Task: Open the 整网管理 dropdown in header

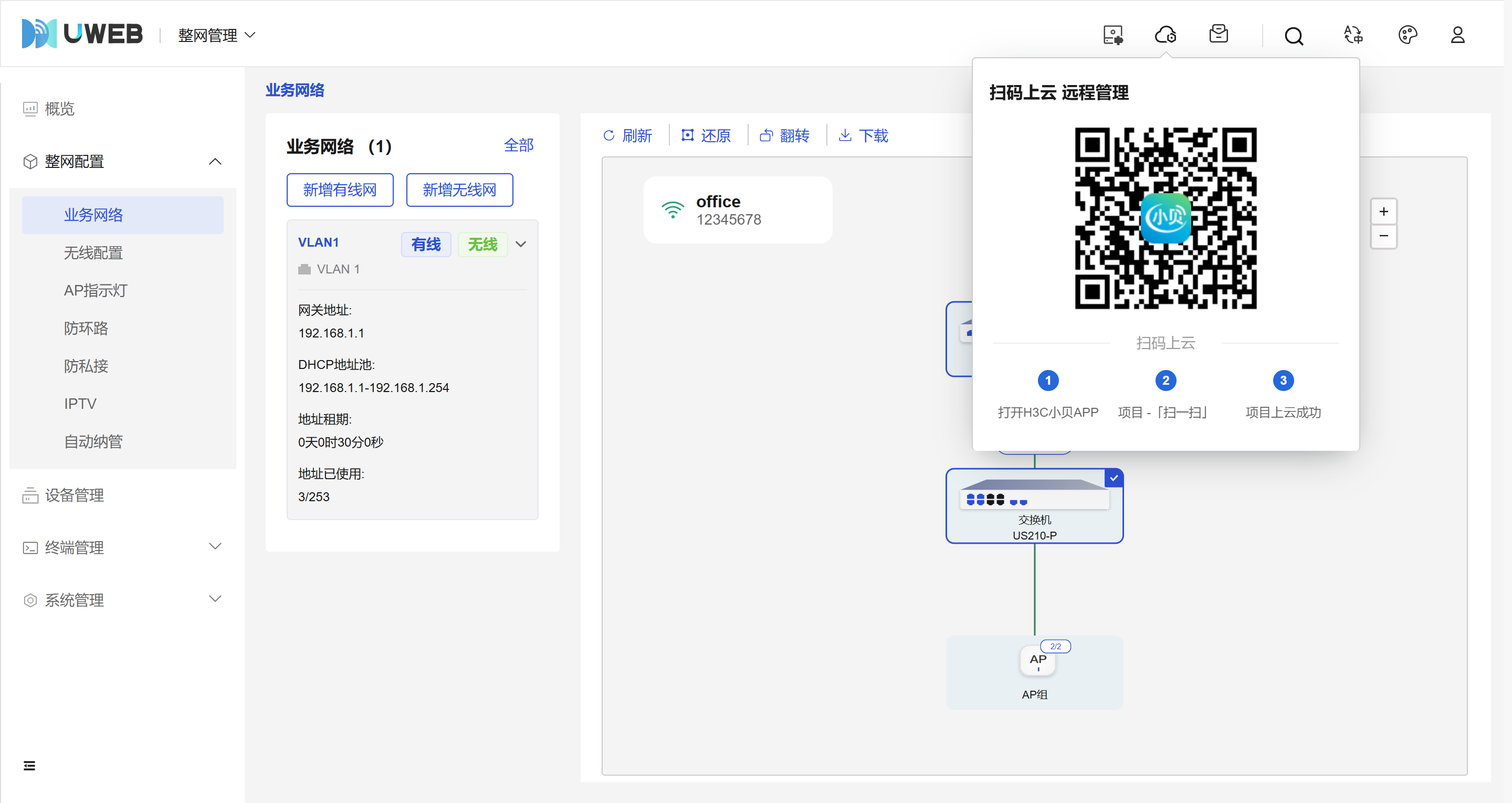Action: pyautogui.click(x=217, y=35)
